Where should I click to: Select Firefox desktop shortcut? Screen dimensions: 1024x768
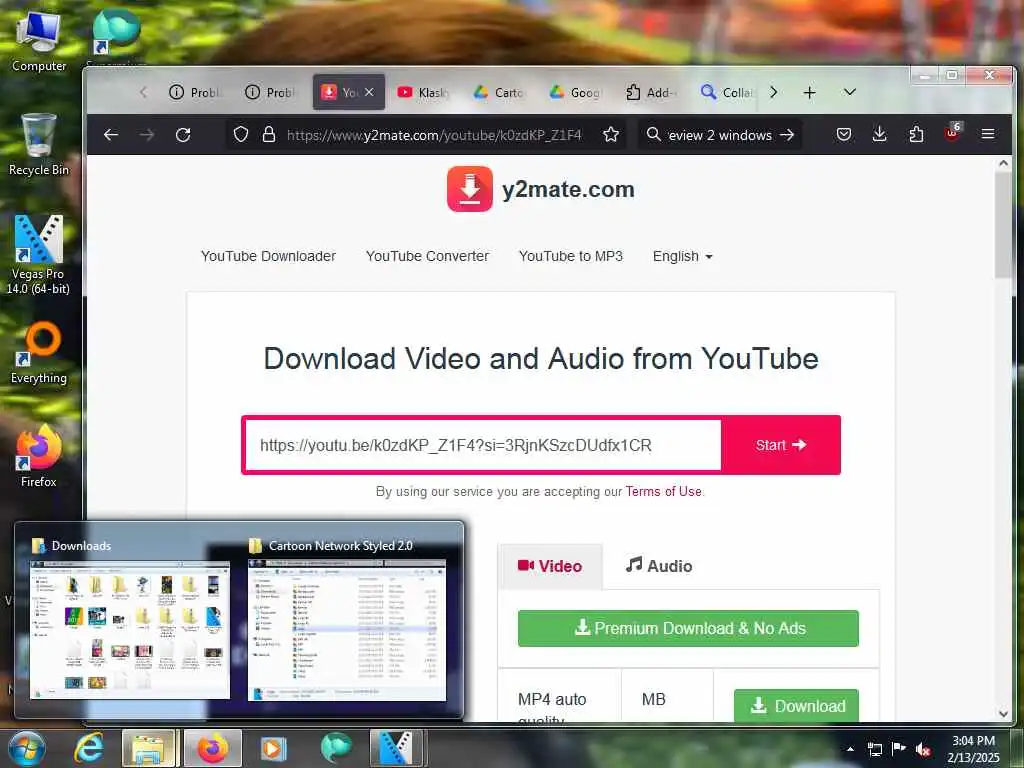pyautogui.click(x=39, y=456)
